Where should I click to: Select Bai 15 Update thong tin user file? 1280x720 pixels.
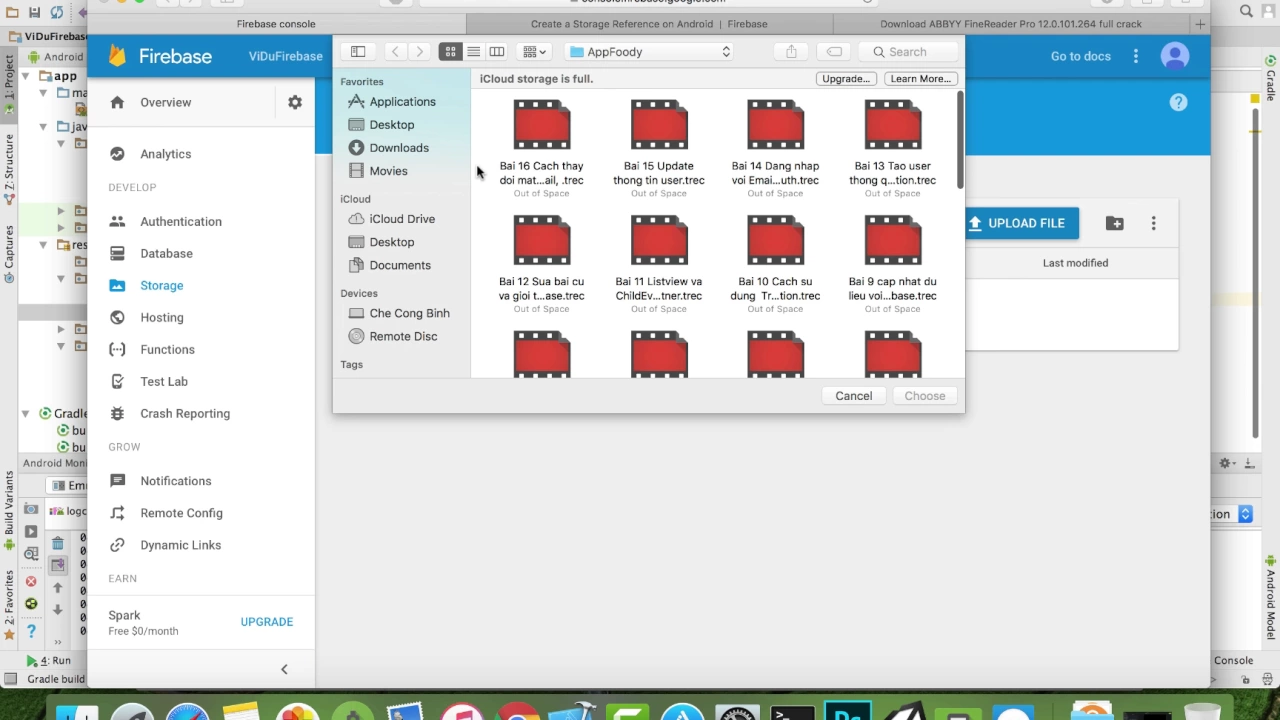(x=658, y=147)
